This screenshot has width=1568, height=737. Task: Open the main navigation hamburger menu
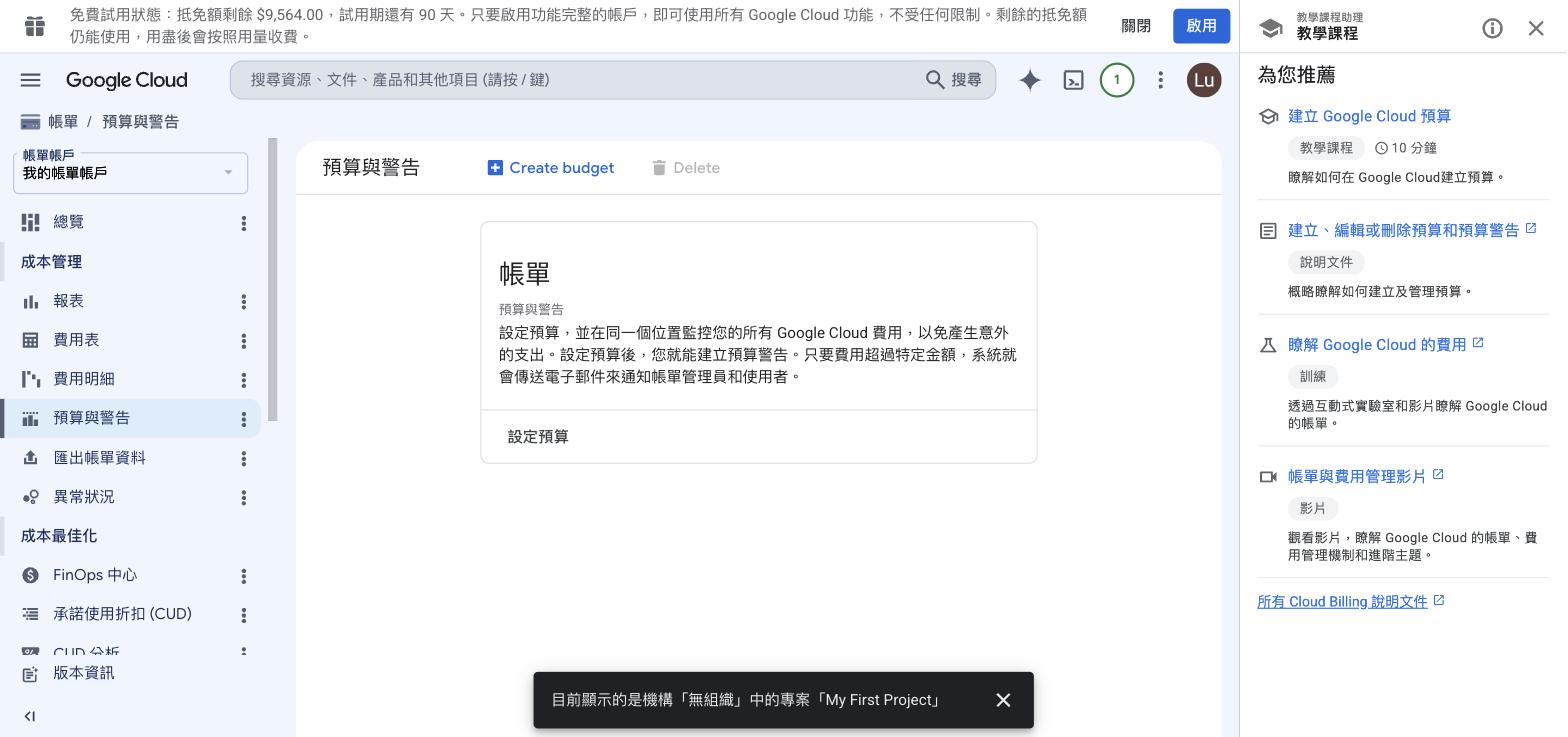point(31,80)
